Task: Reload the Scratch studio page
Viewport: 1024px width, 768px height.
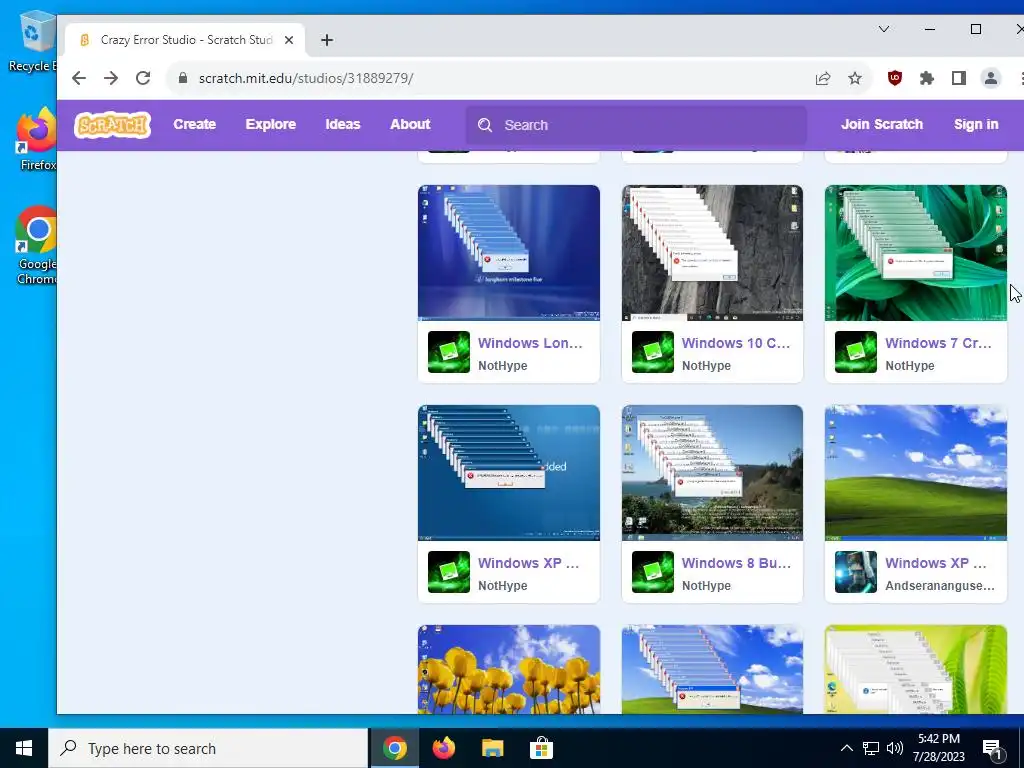Action: pos(143,78)
